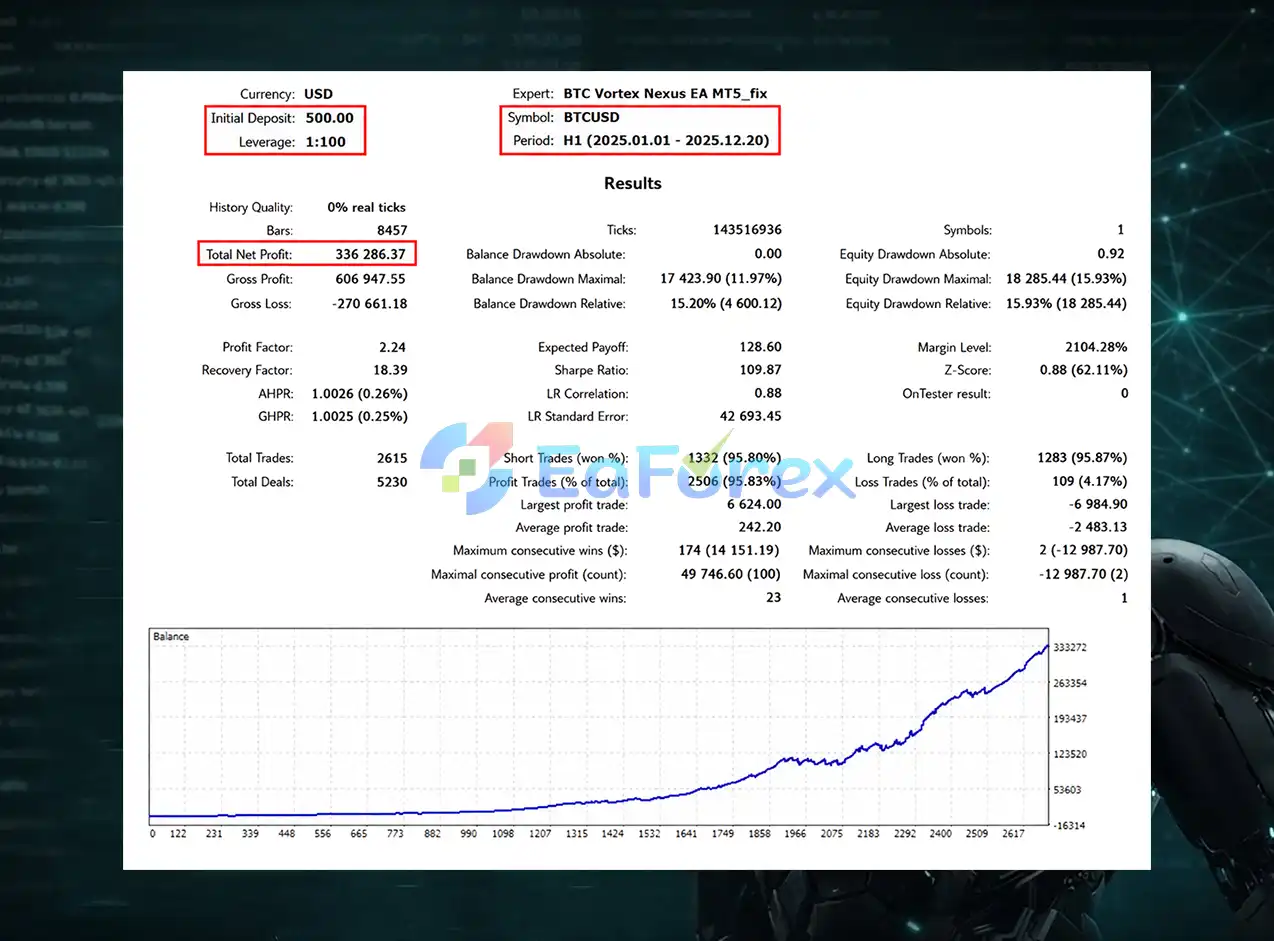Click Largest profit trade value '6 624.00'
This screenshot has width=1274, height=941.
(x=756, y=505)
